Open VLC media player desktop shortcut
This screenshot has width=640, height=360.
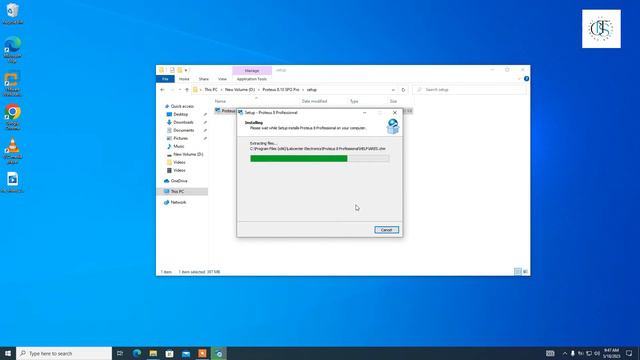pos(13,151)
